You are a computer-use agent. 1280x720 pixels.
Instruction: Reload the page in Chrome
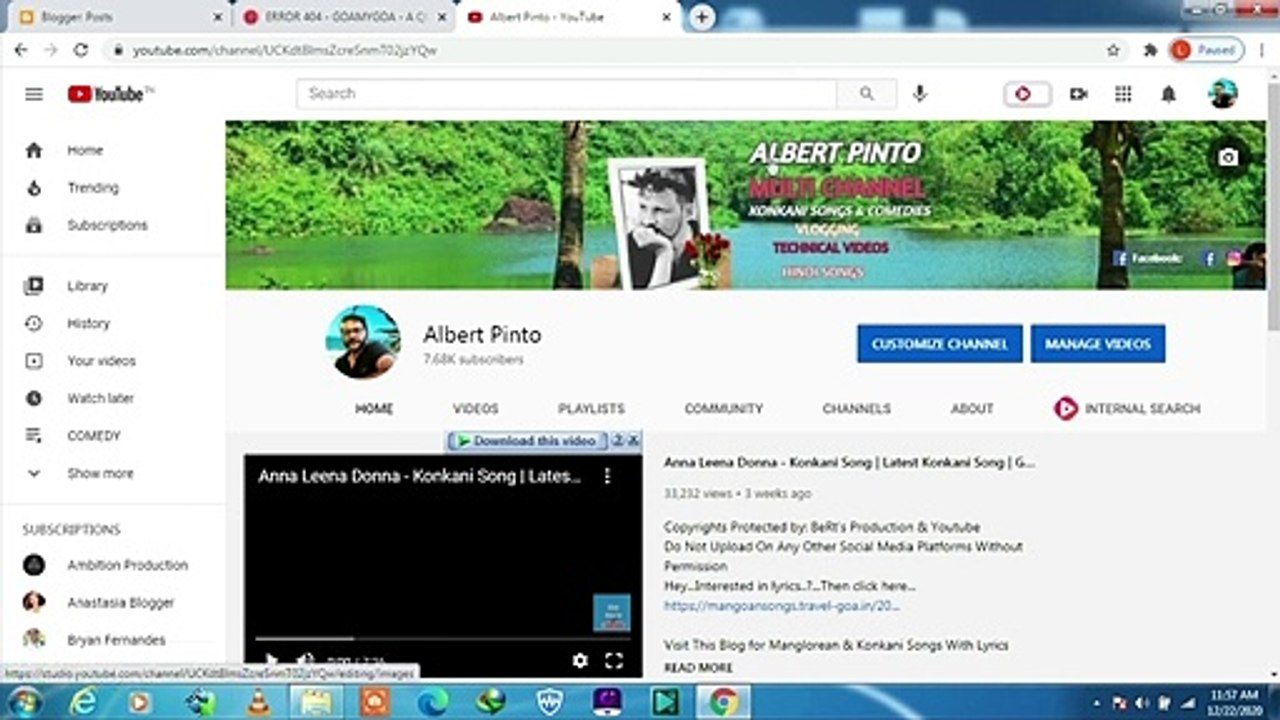click(x=81, y=49)
